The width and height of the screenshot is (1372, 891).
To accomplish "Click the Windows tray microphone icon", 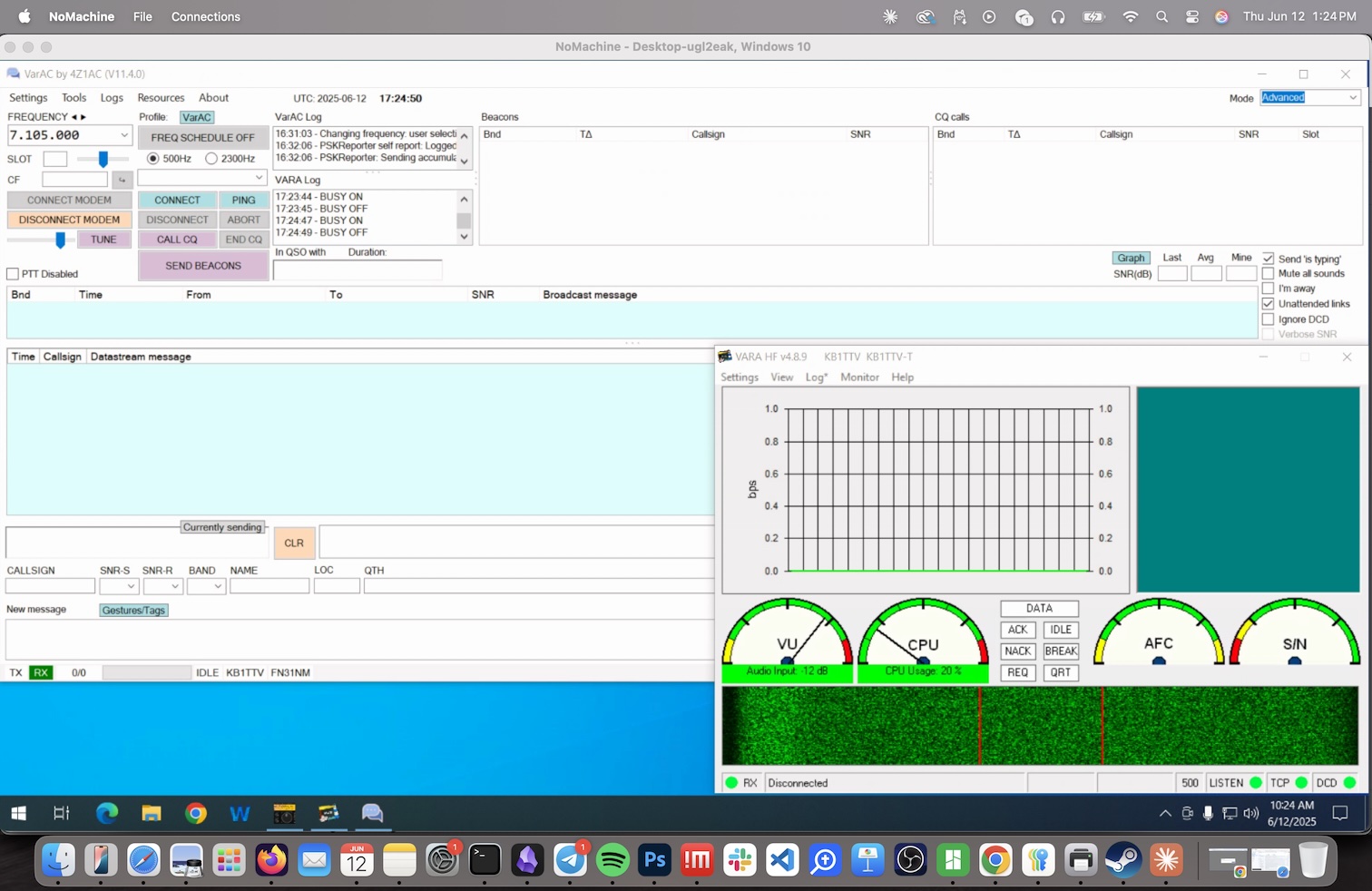I will pyautogui.click(x=1208, y=813).
